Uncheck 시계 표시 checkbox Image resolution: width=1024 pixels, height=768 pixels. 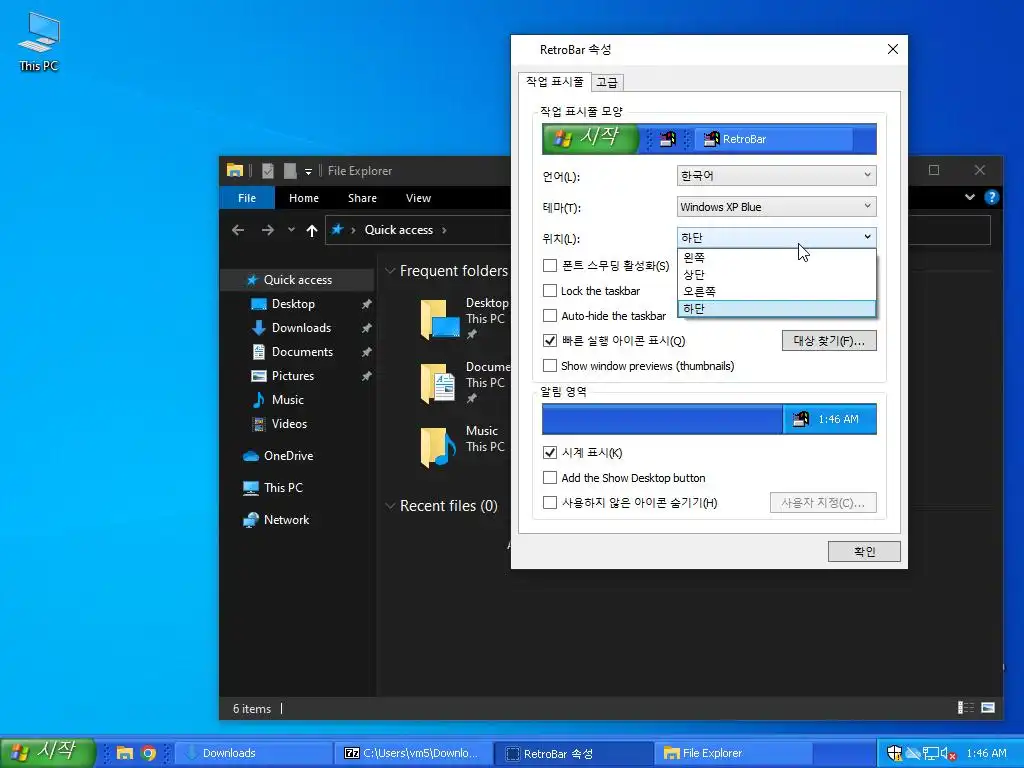550,453
